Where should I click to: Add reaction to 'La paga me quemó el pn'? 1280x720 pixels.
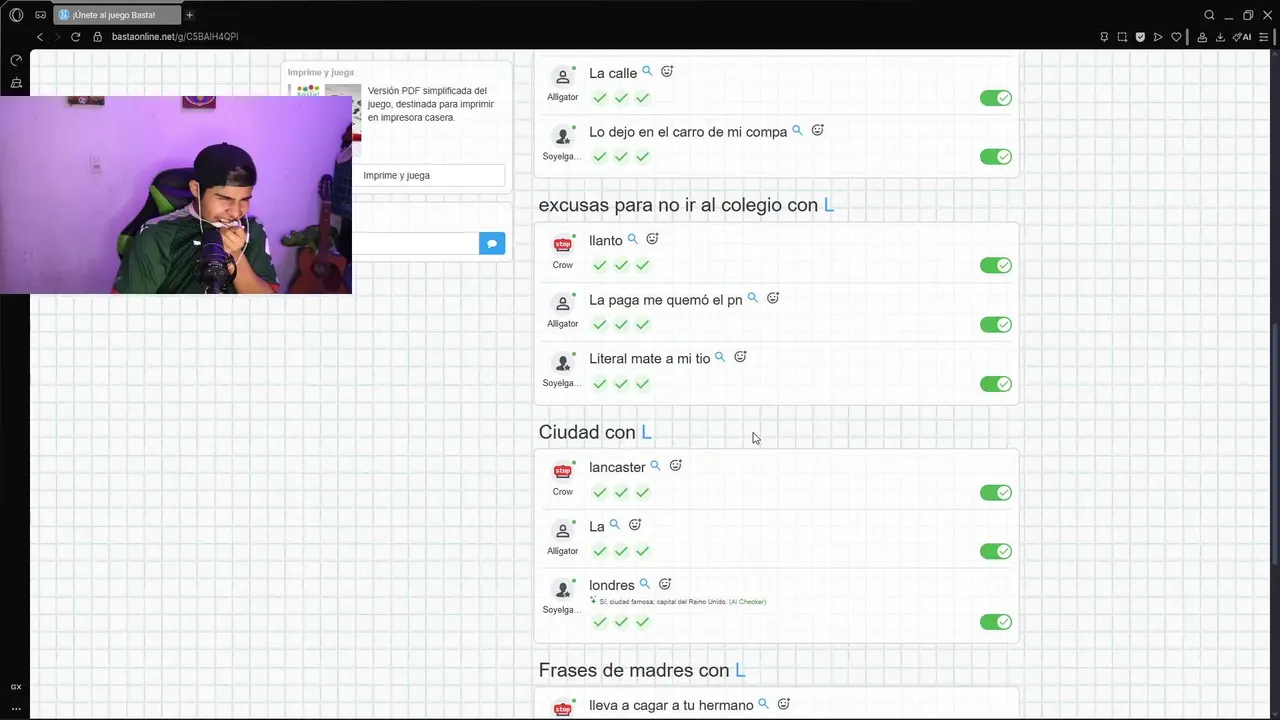pyautogui.click(x=773, y=298)
